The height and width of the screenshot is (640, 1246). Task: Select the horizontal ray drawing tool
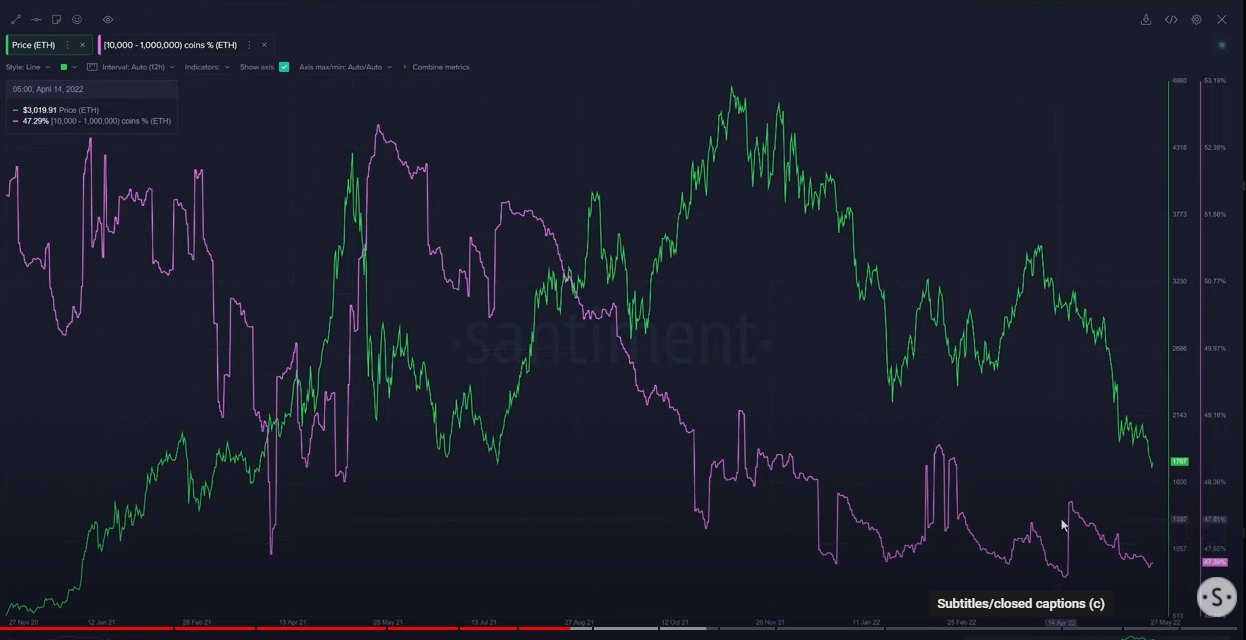tap(36, 19)
